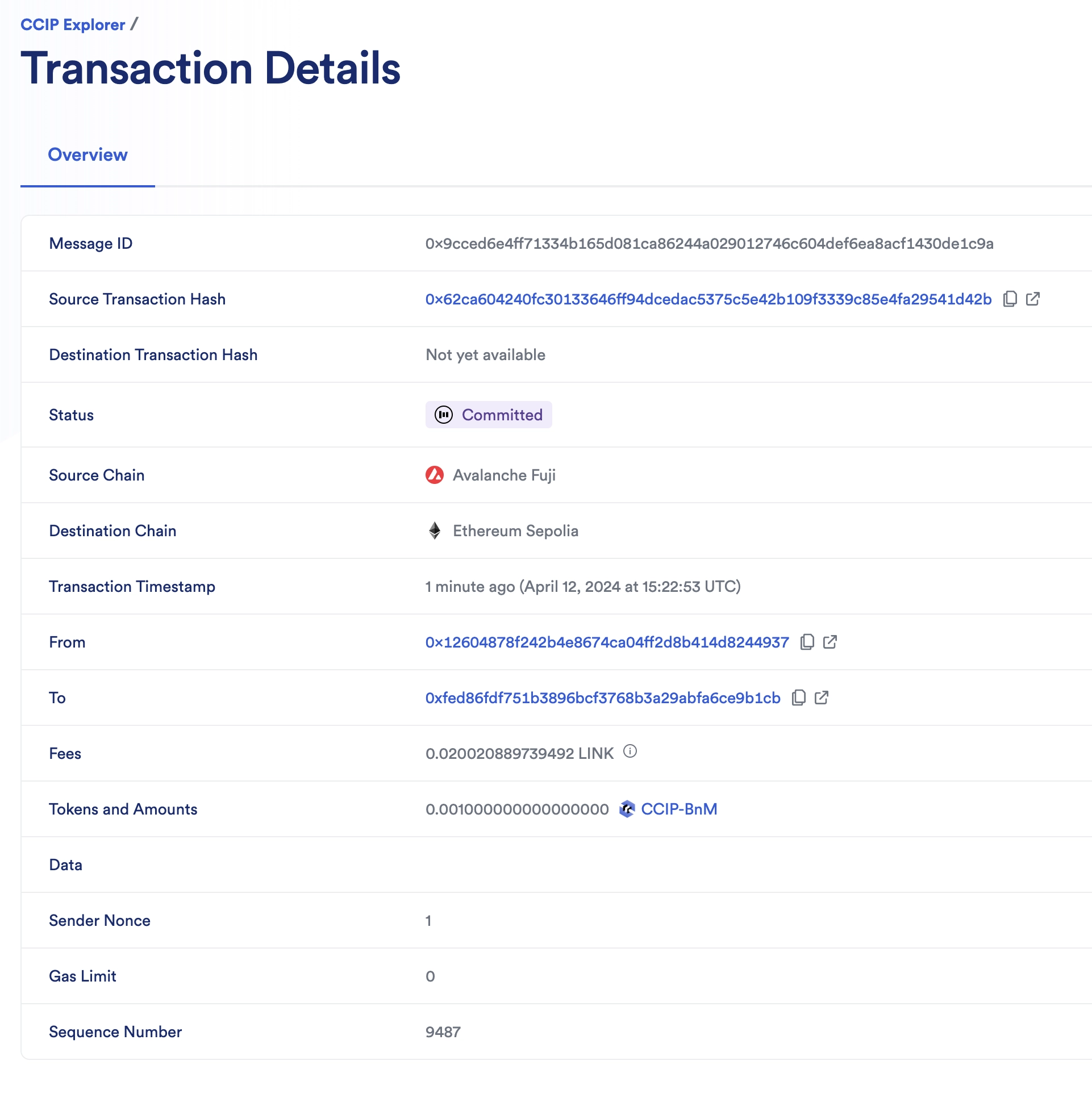Switch to the Overview tab
The width and height of the screenshot is (1092, 1094).
88,155
